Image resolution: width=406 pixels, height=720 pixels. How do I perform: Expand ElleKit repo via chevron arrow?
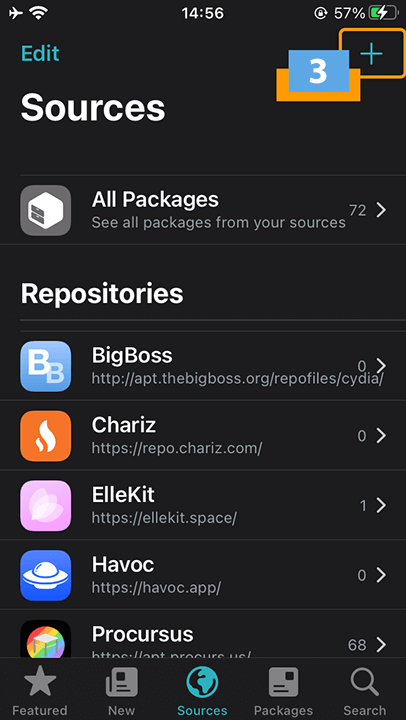381,506
